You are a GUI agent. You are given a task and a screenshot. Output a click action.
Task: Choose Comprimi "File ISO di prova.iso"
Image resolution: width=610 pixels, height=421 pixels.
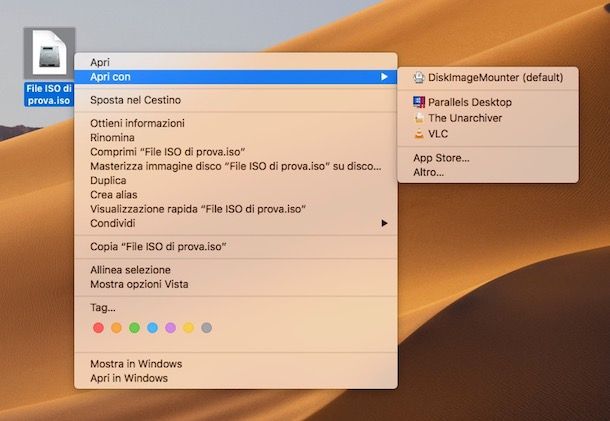tap(236, 152)
